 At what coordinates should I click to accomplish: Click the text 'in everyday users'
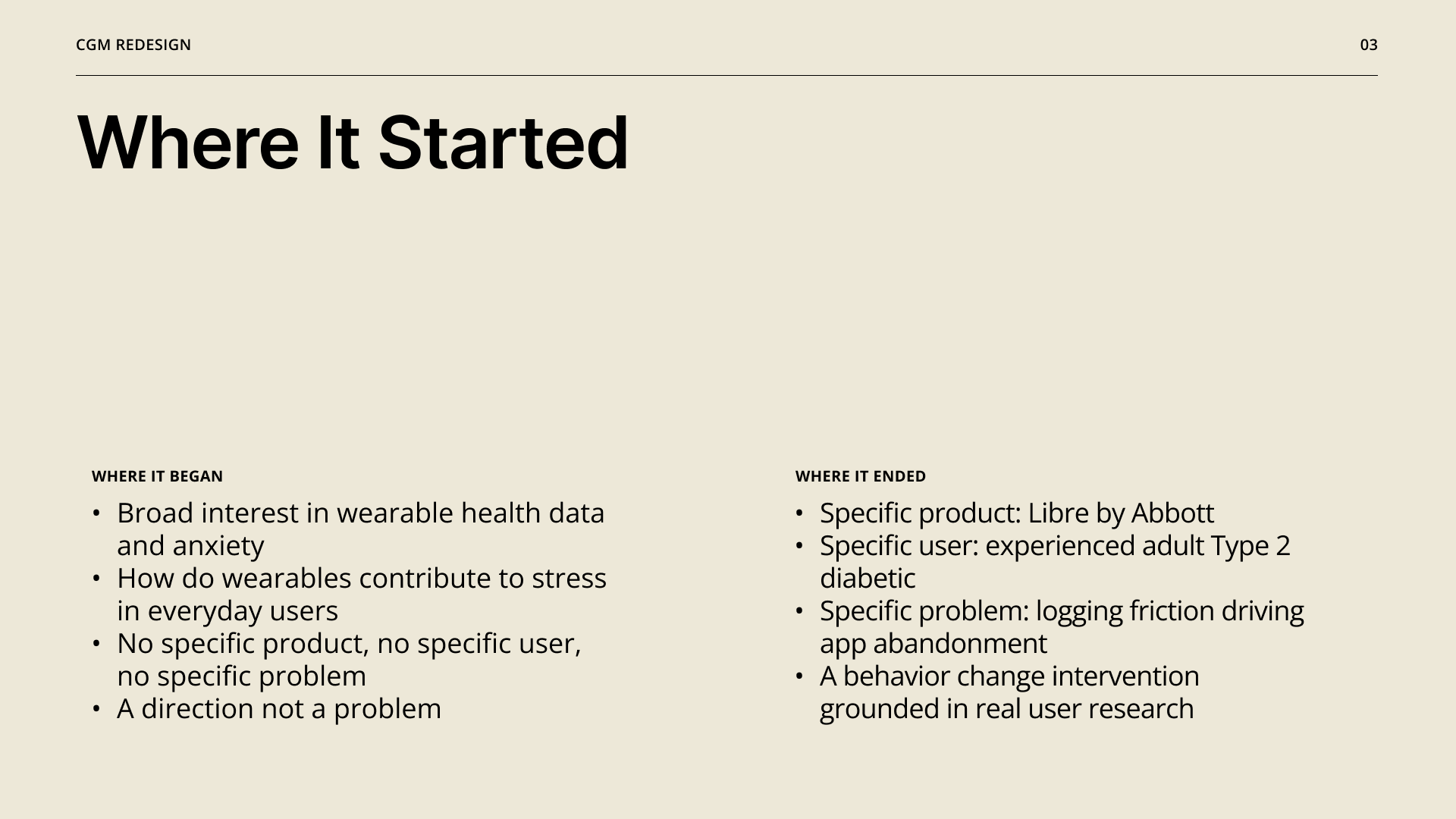[227, 611]
